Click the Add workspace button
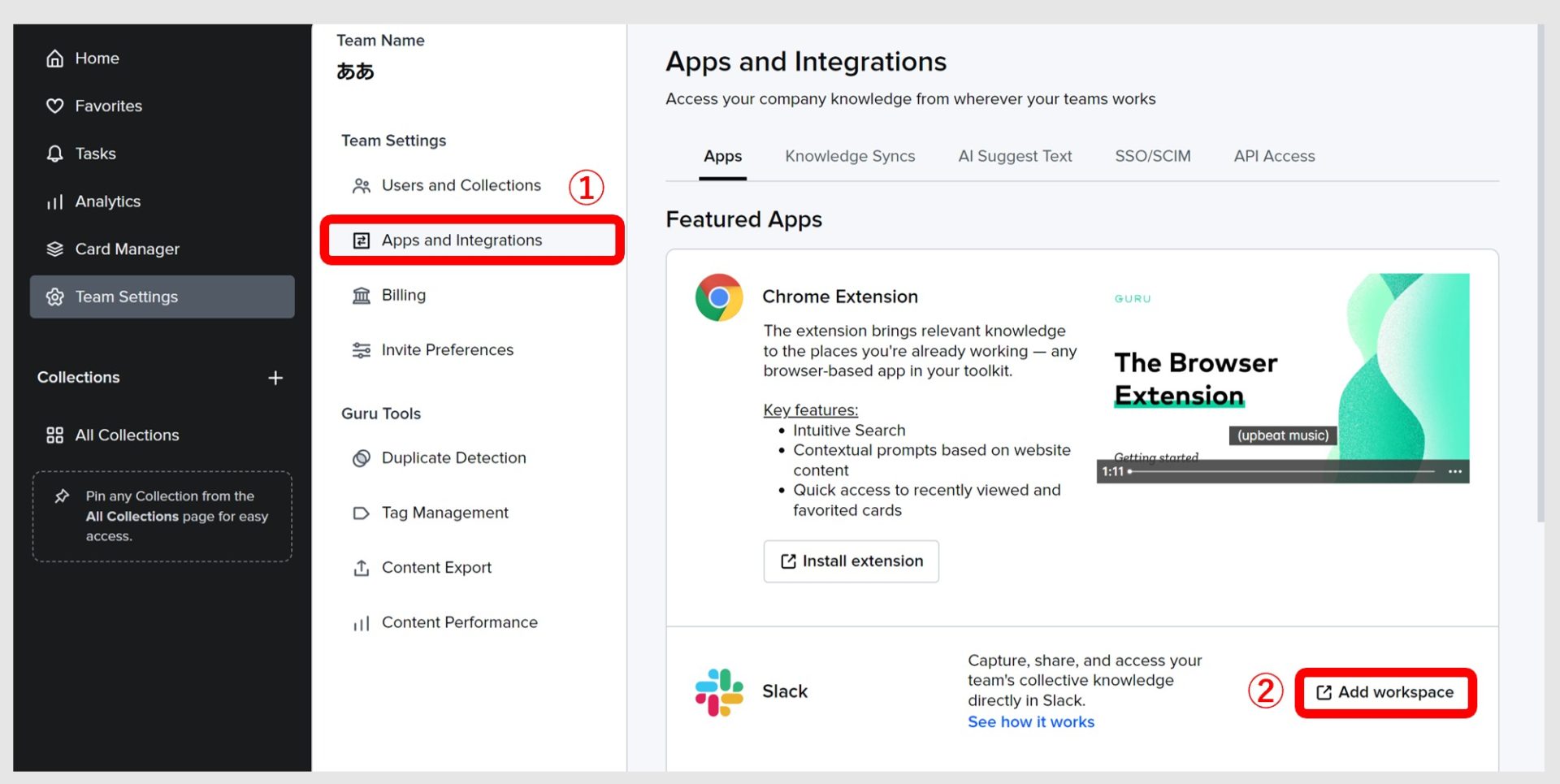 (1384, 692)
